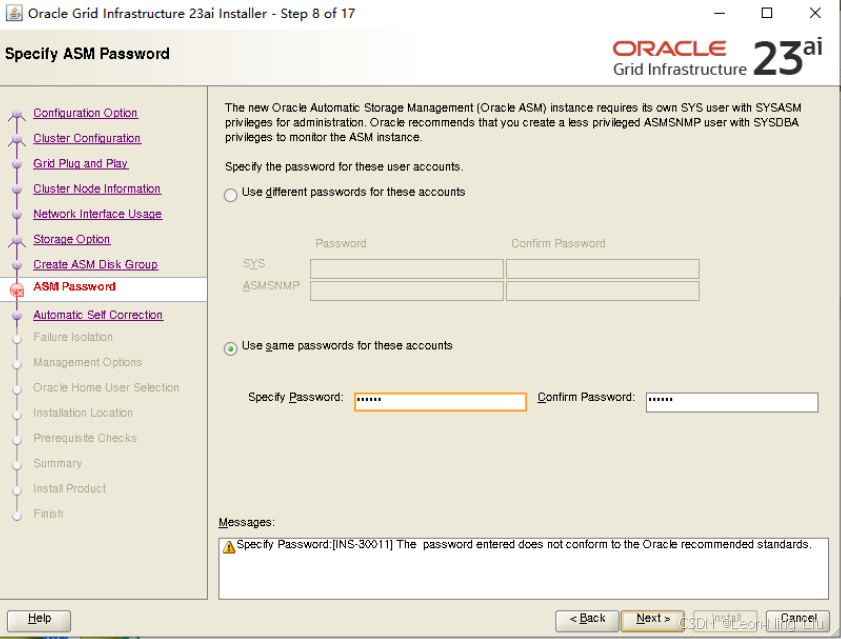Click the ASMSNMP Confirm Password field

click(602, 291)
